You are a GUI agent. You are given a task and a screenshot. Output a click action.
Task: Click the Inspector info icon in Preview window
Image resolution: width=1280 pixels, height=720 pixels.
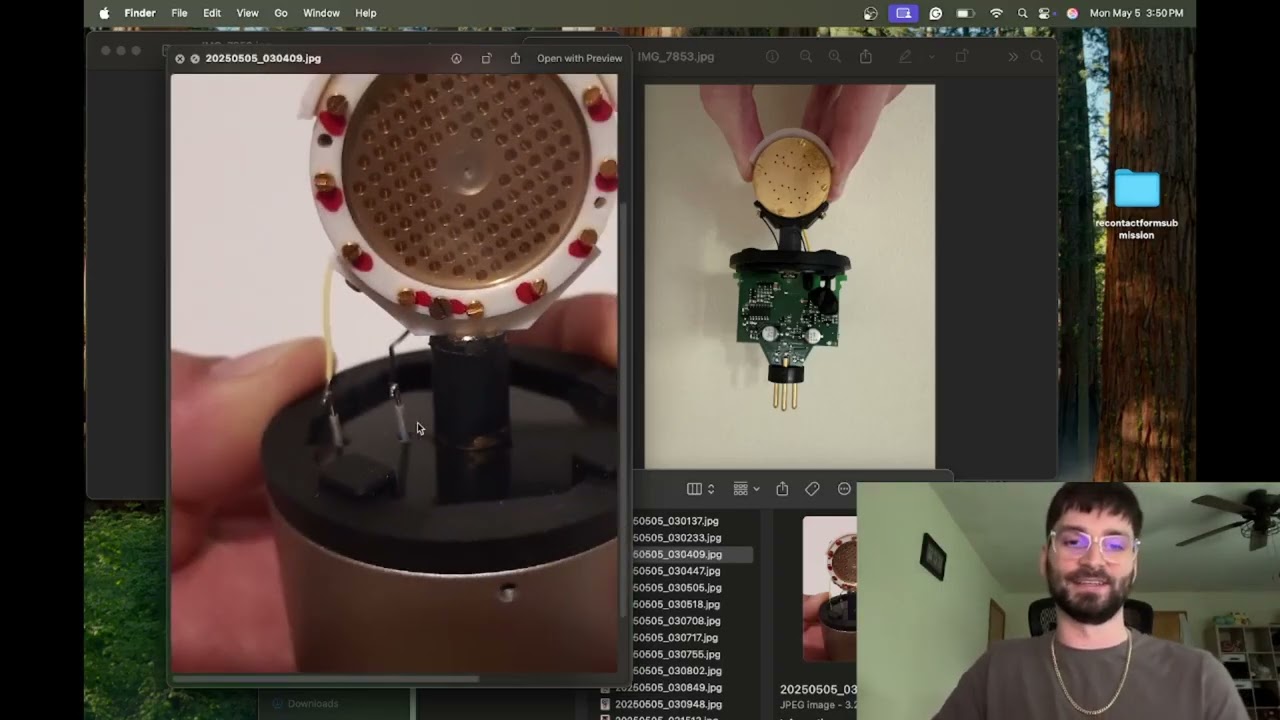772,57
